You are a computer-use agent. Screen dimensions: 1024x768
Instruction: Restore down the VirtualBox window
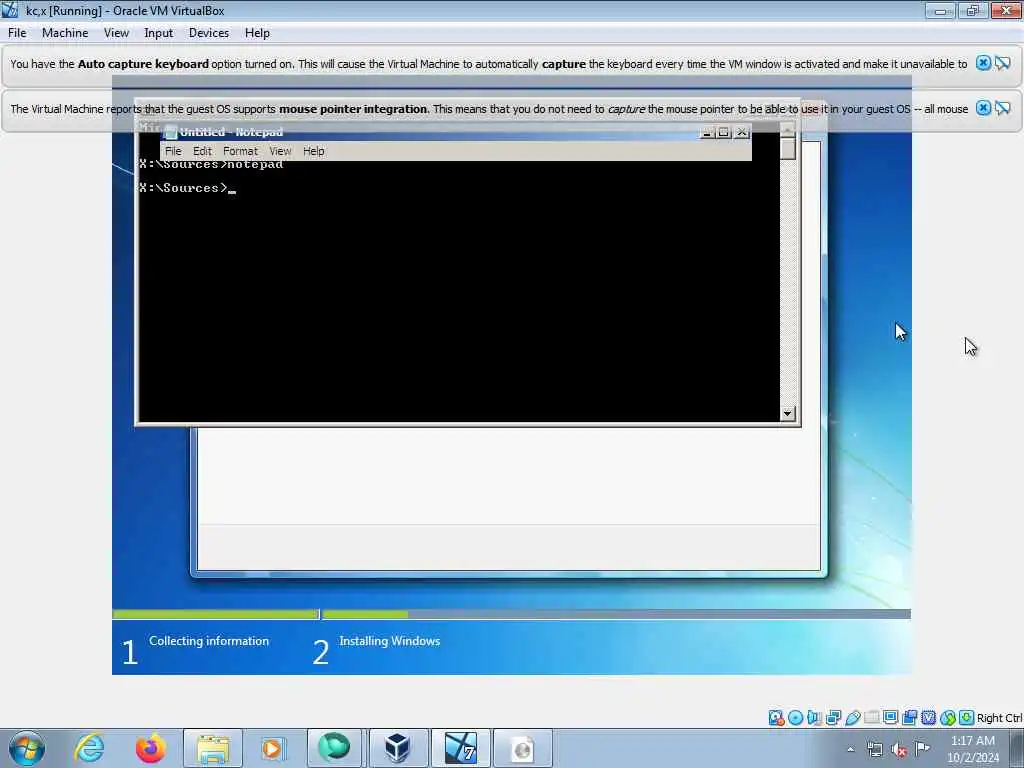[972, 10]
